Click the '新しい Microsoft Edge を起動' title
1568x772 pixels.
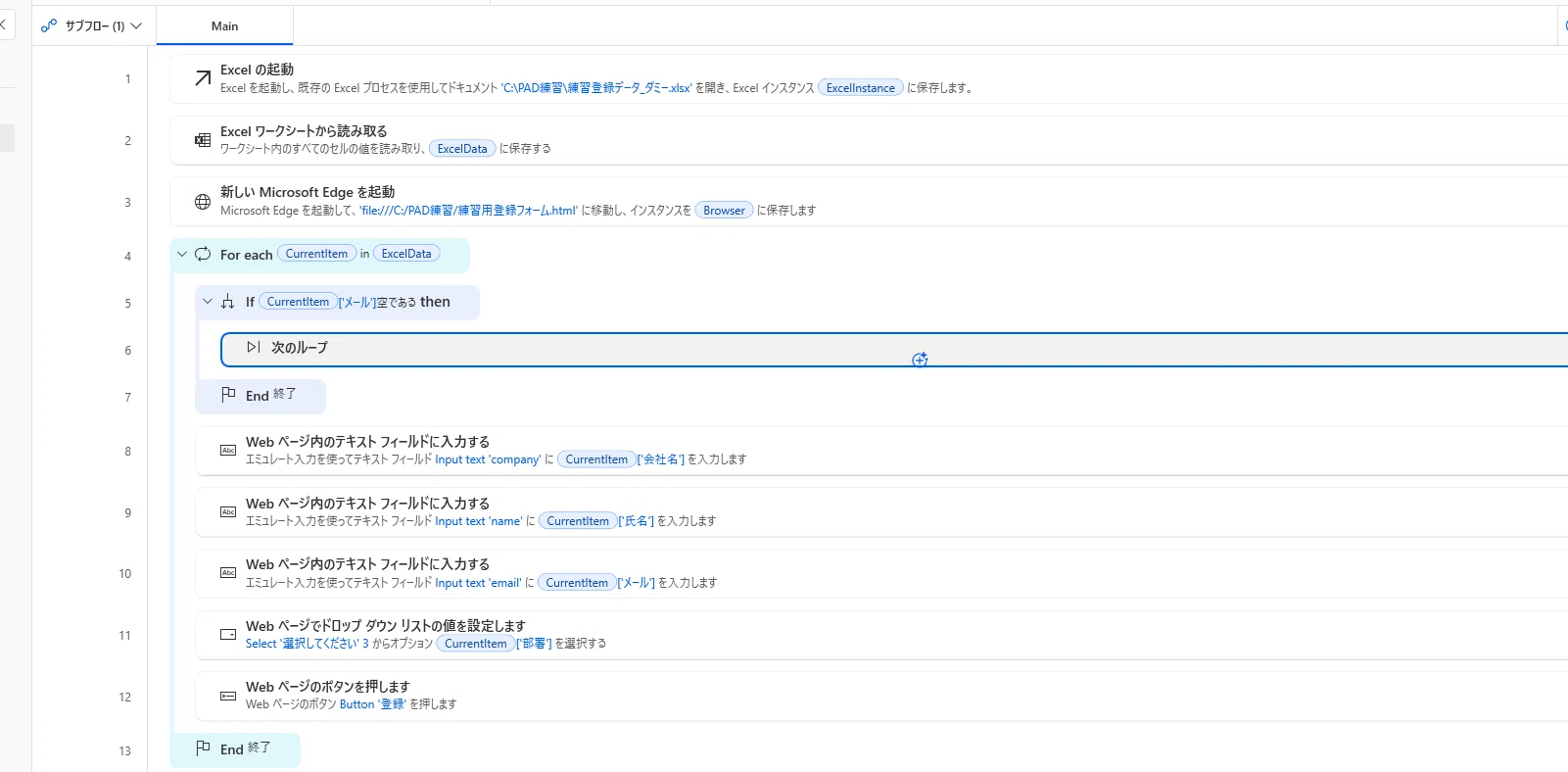tap(308, 192)
